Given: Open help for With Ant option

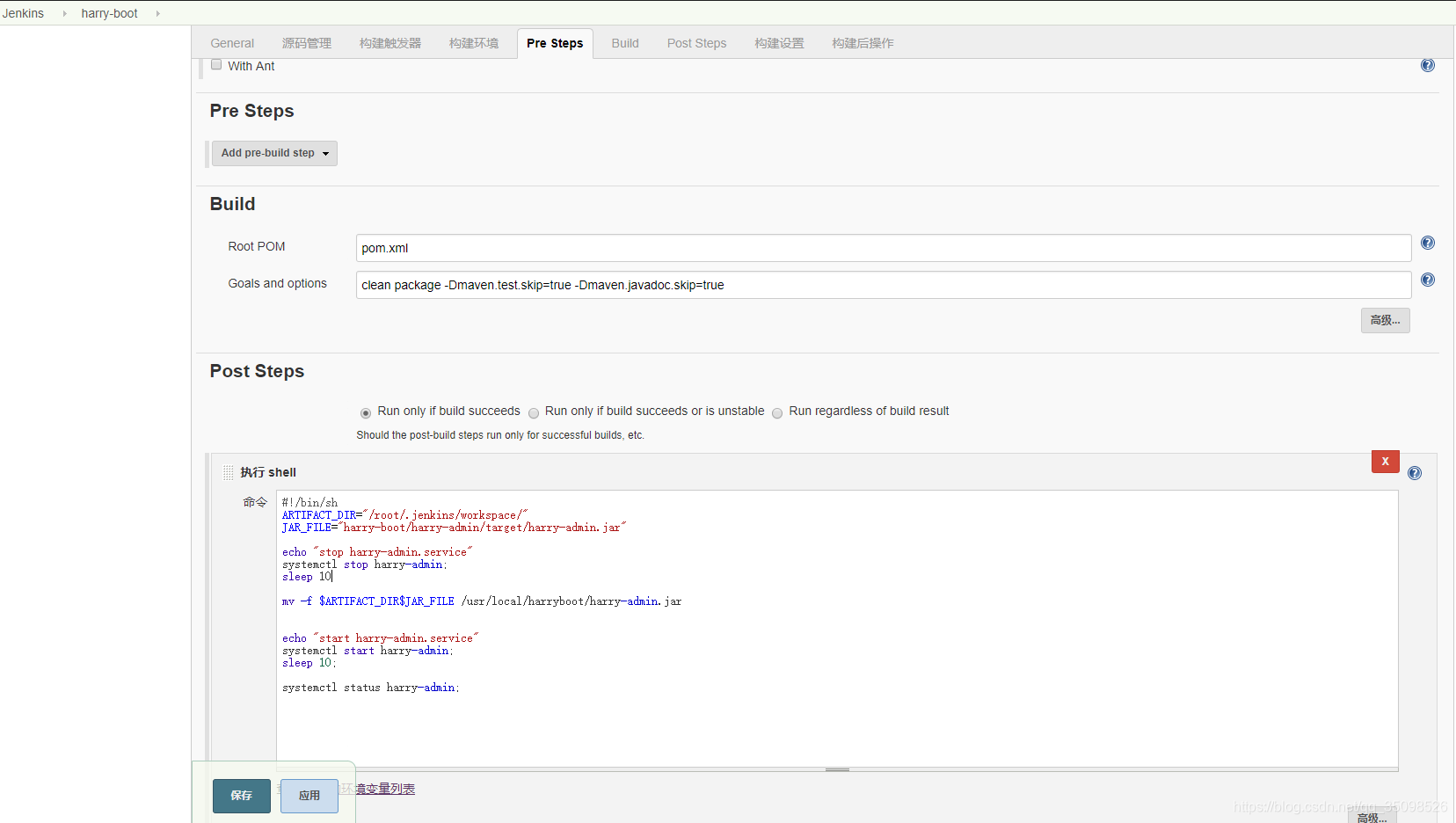Looking at the screenshot, I should pos(1428,65).
